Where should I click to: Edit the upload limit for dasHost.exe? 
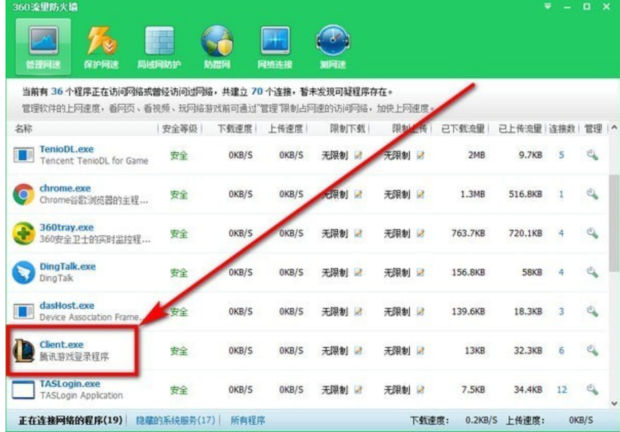click(x=420, y=311)
